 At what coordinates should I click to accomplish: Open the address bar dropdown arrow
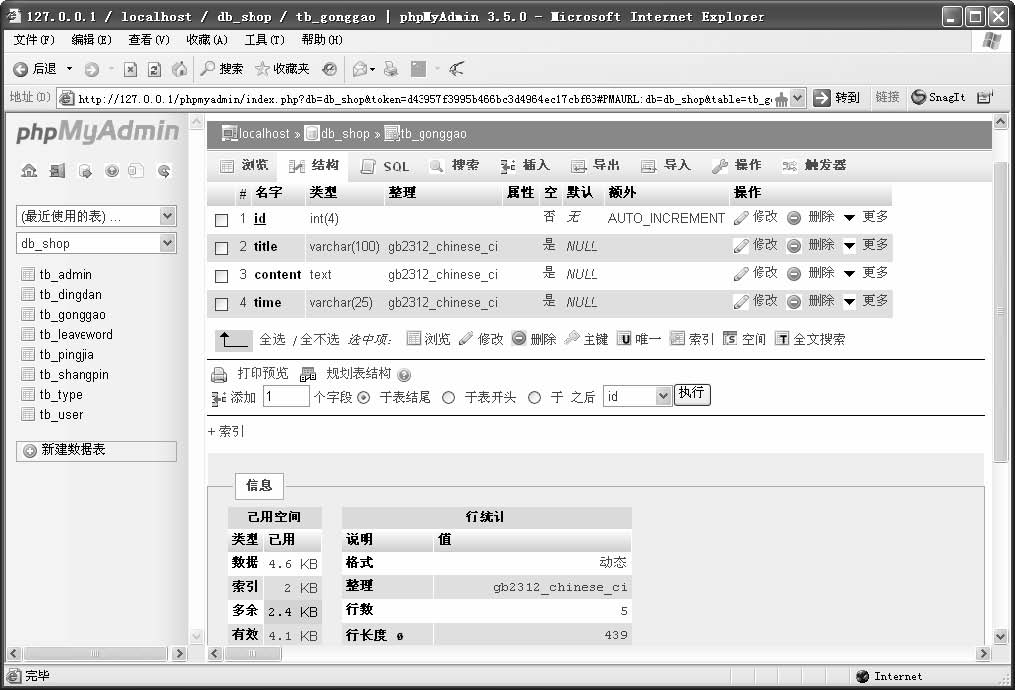(798, 98)
